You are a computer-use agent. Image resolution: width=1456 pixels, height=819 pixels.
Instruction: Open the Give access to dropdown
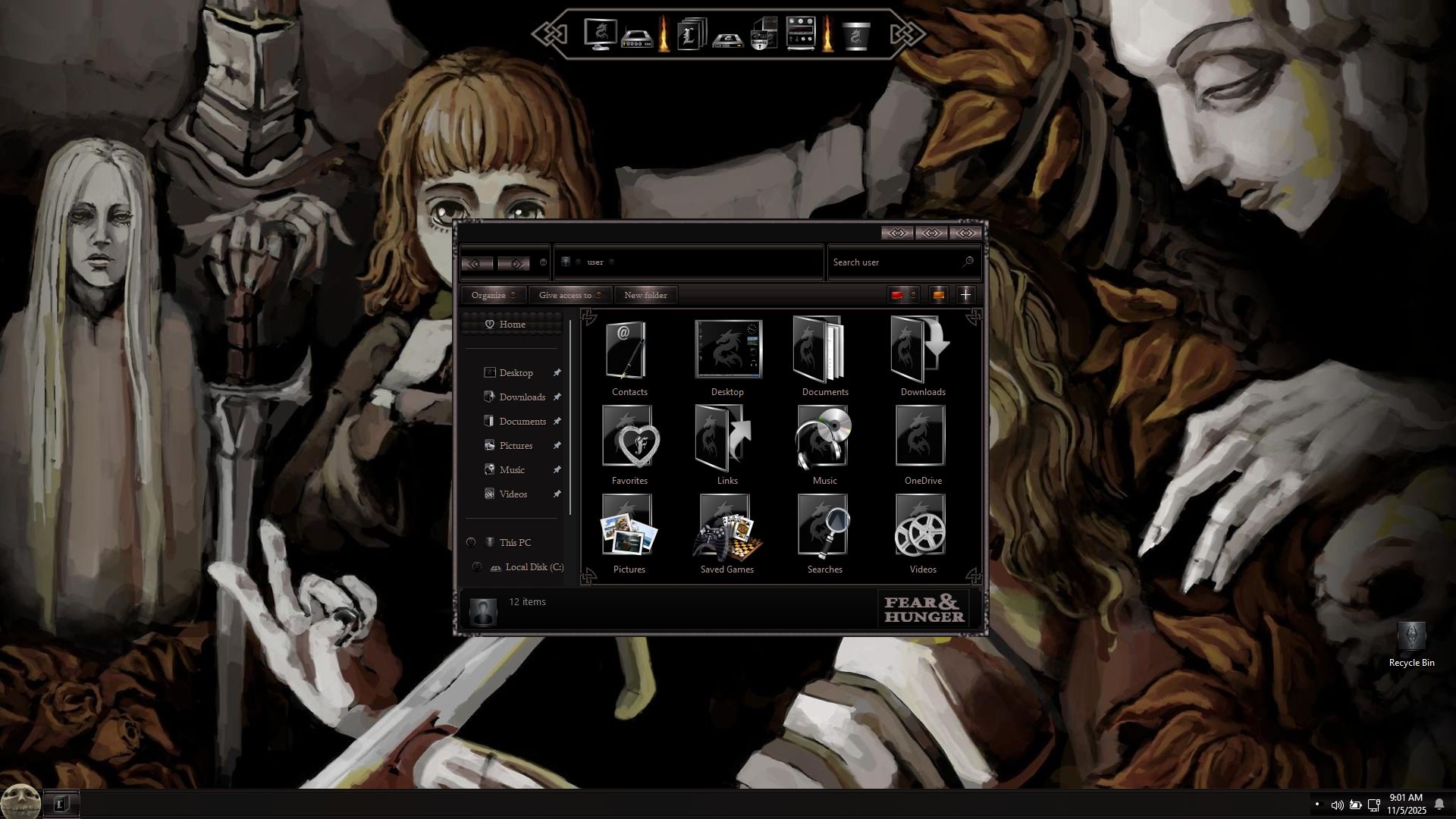click(x=570, y=295)
